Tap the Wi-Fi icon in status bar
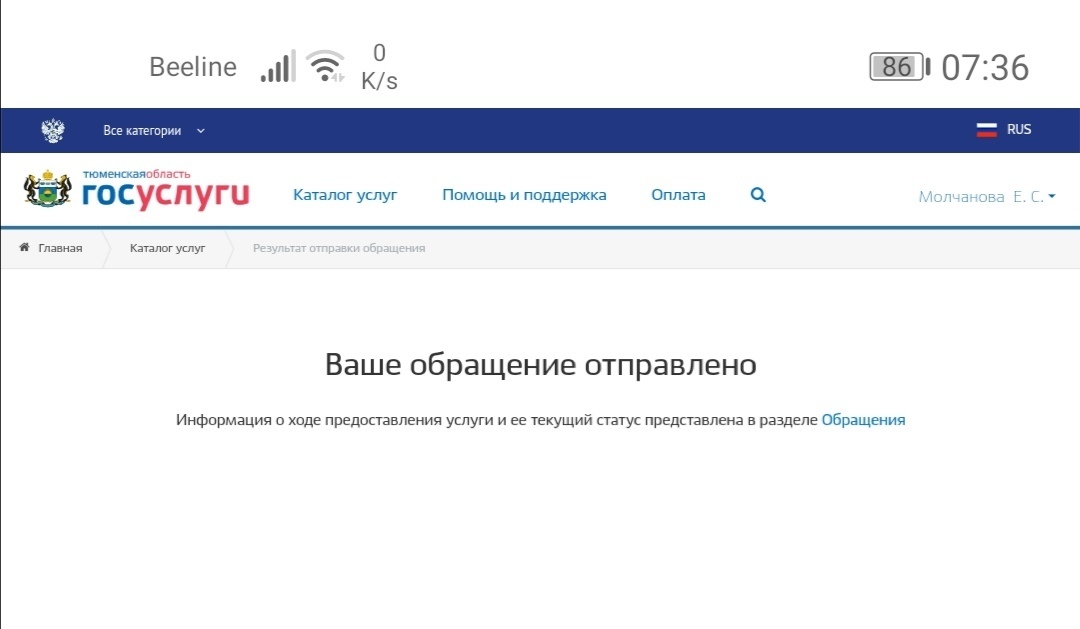1080x629 pixels. tap(325, 67)
